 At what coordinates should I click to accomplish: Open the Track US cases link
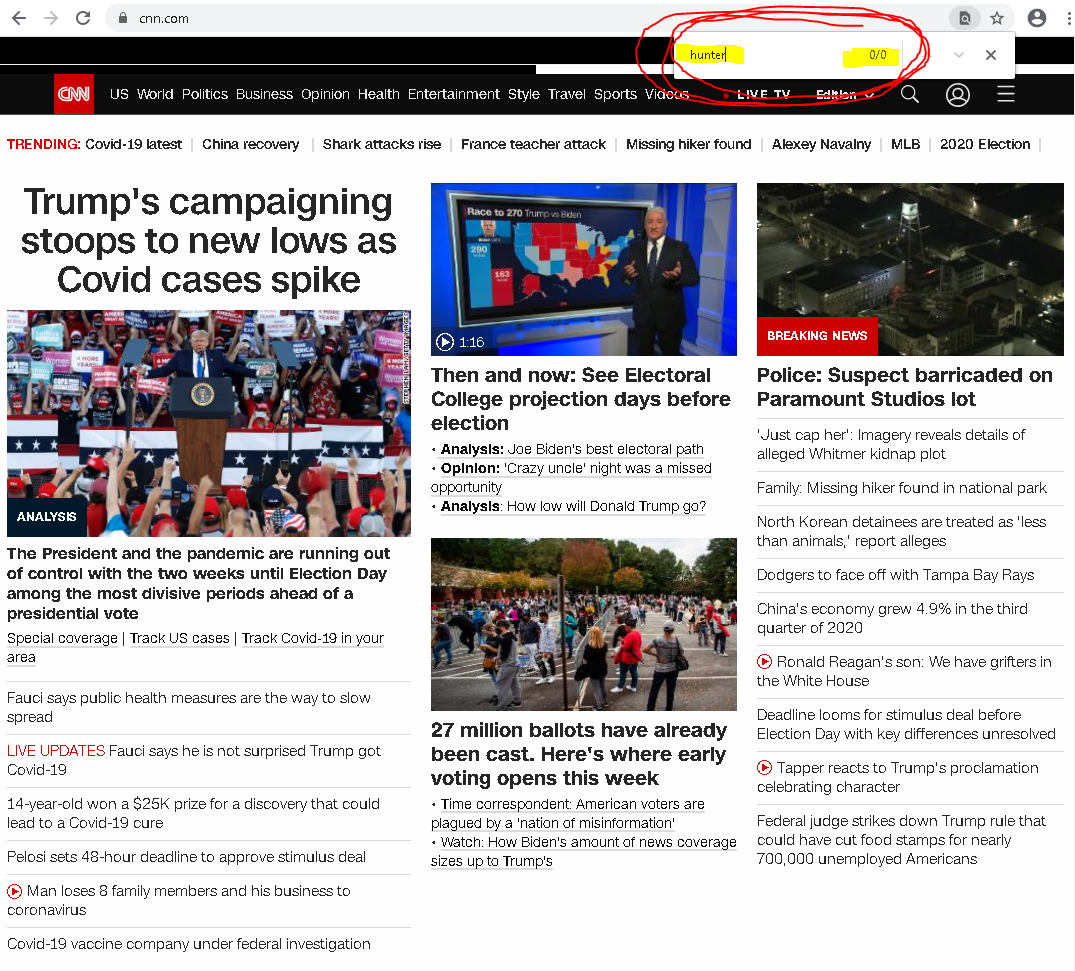(180, 638)
